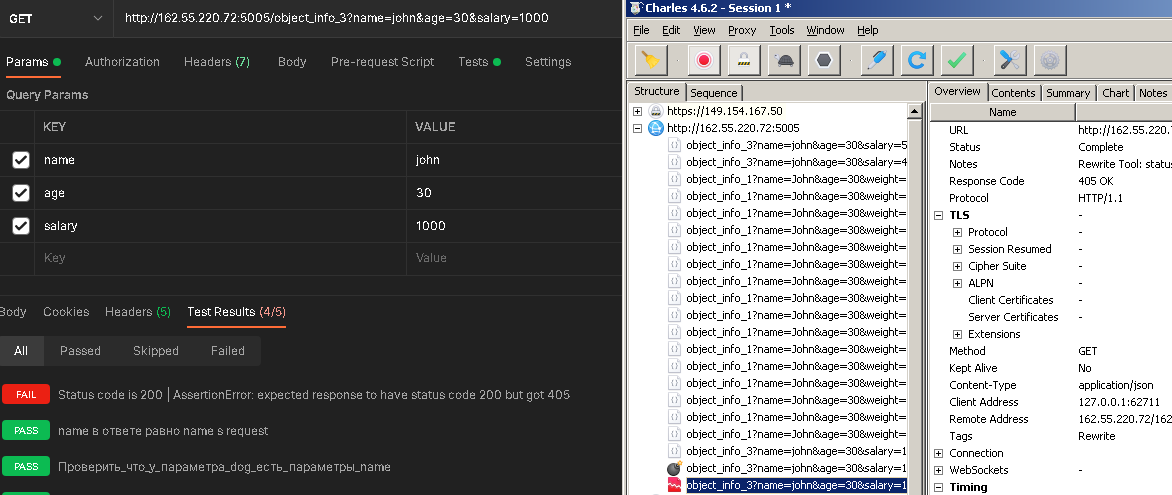Toggle throttling turtle icon in Charles
This screenshot has width=1172, height=495.
[784, 61]
